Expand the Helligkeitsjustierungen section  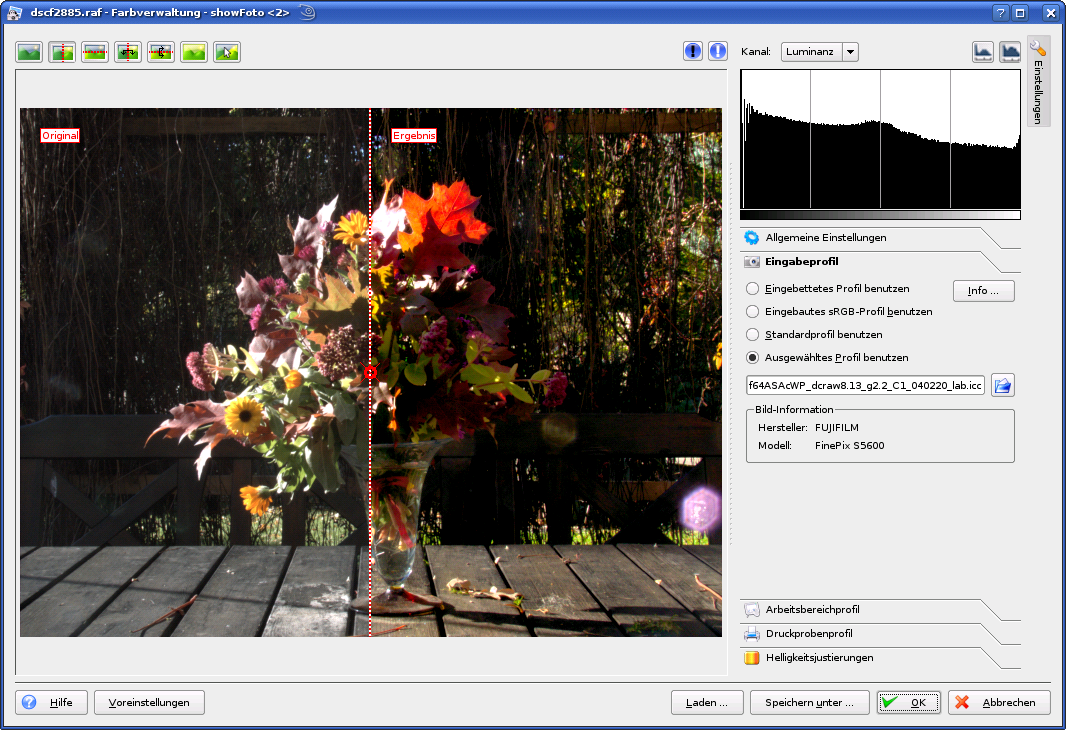point(819,658)
